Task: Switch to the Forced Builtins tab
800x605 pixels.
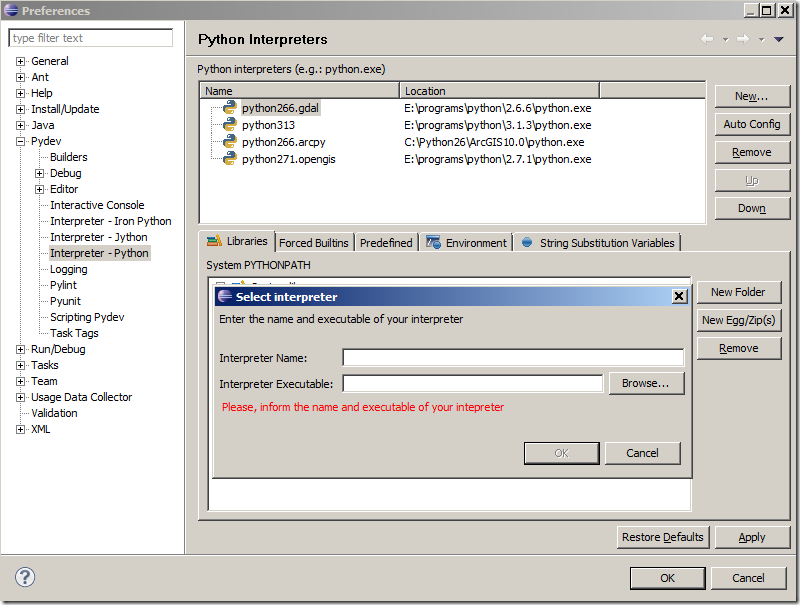Action: (313, 243)
